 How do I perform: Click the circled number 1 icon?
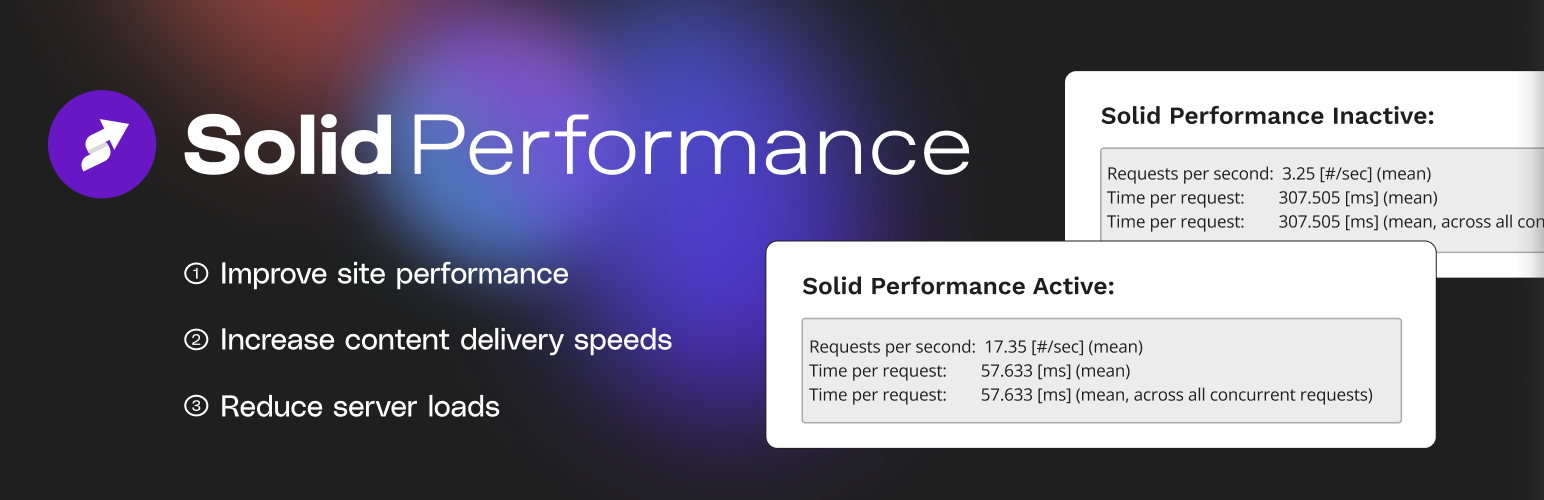click(196, 274)
